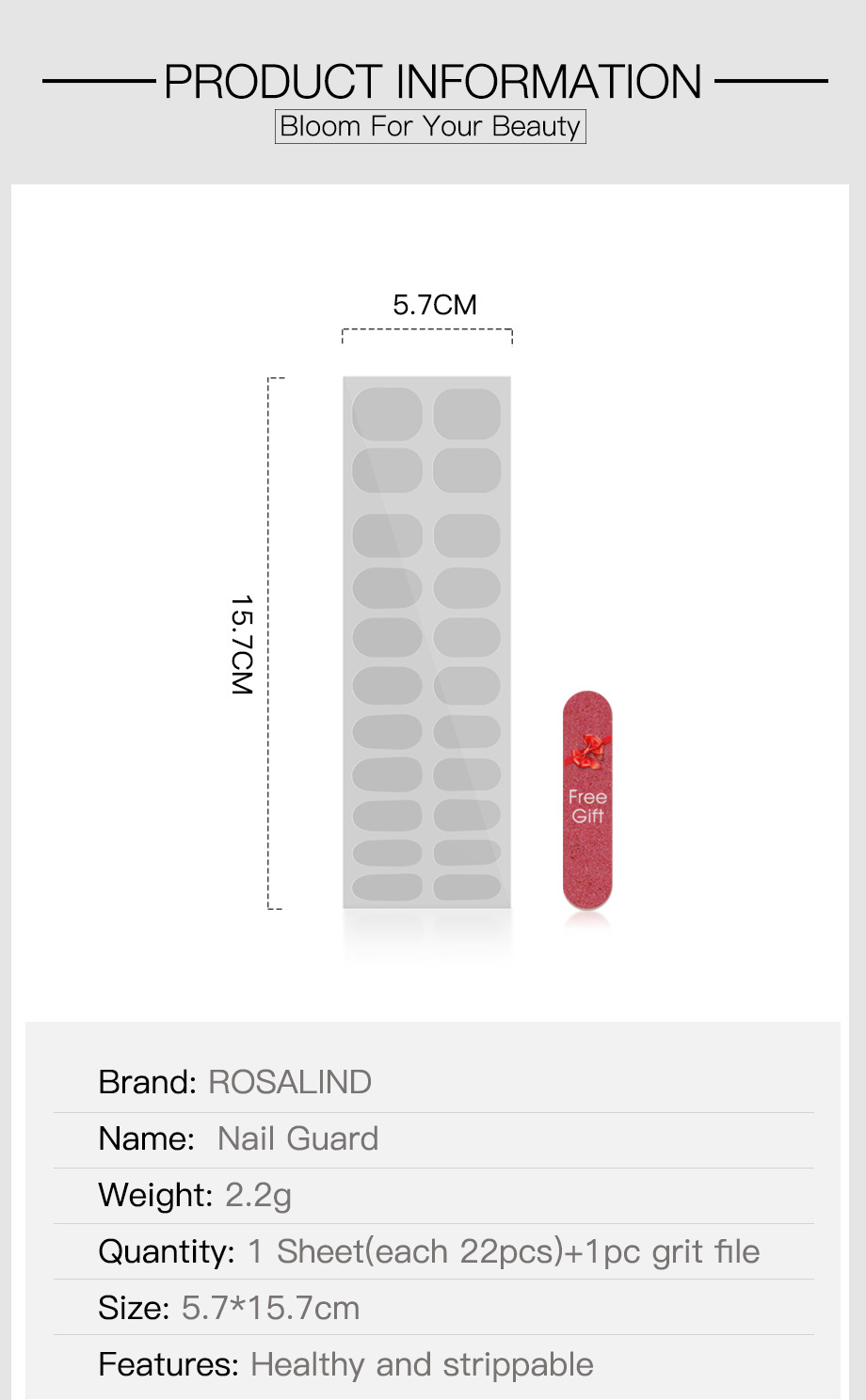
Task: Click the 5.7CM width label
Action: [x=435, y=305]
